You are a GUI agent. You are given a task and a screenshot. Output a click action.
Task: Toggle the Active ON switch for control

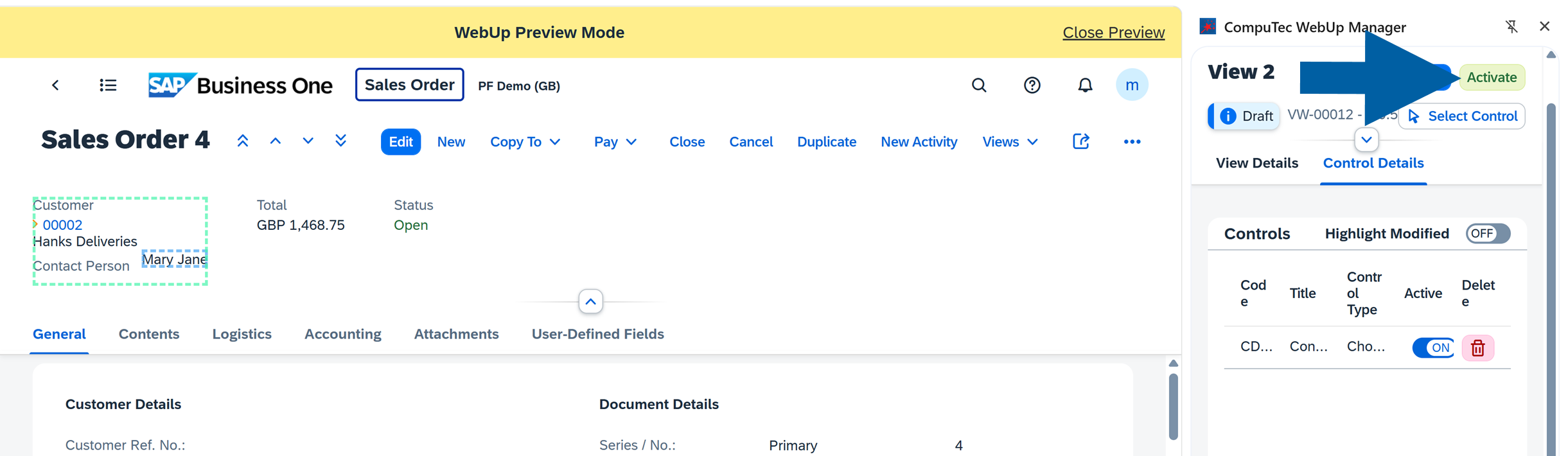(1433, 347)
